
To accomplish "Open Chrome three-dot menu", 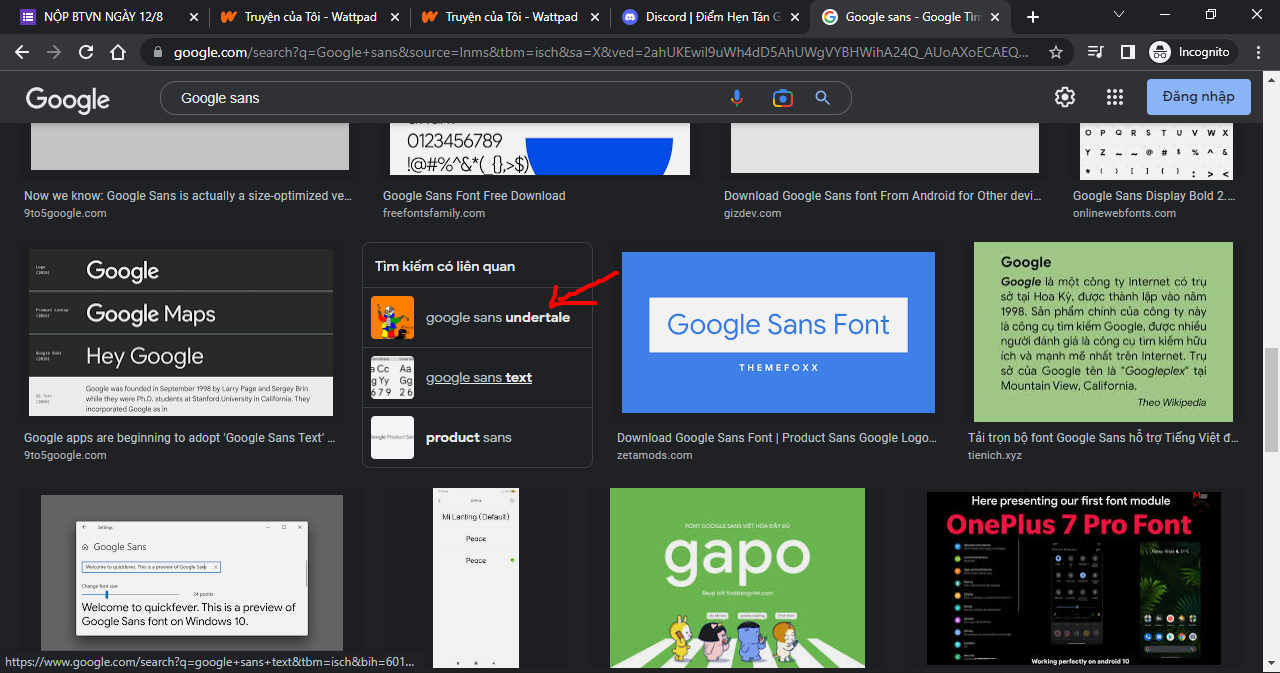I will pos(1259,52).
